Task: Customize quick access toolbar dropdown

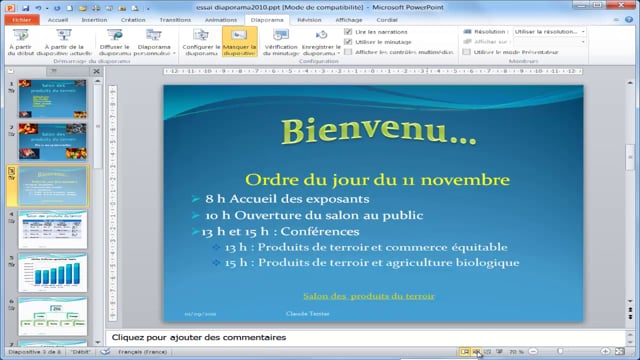Action: click(148, 8)
